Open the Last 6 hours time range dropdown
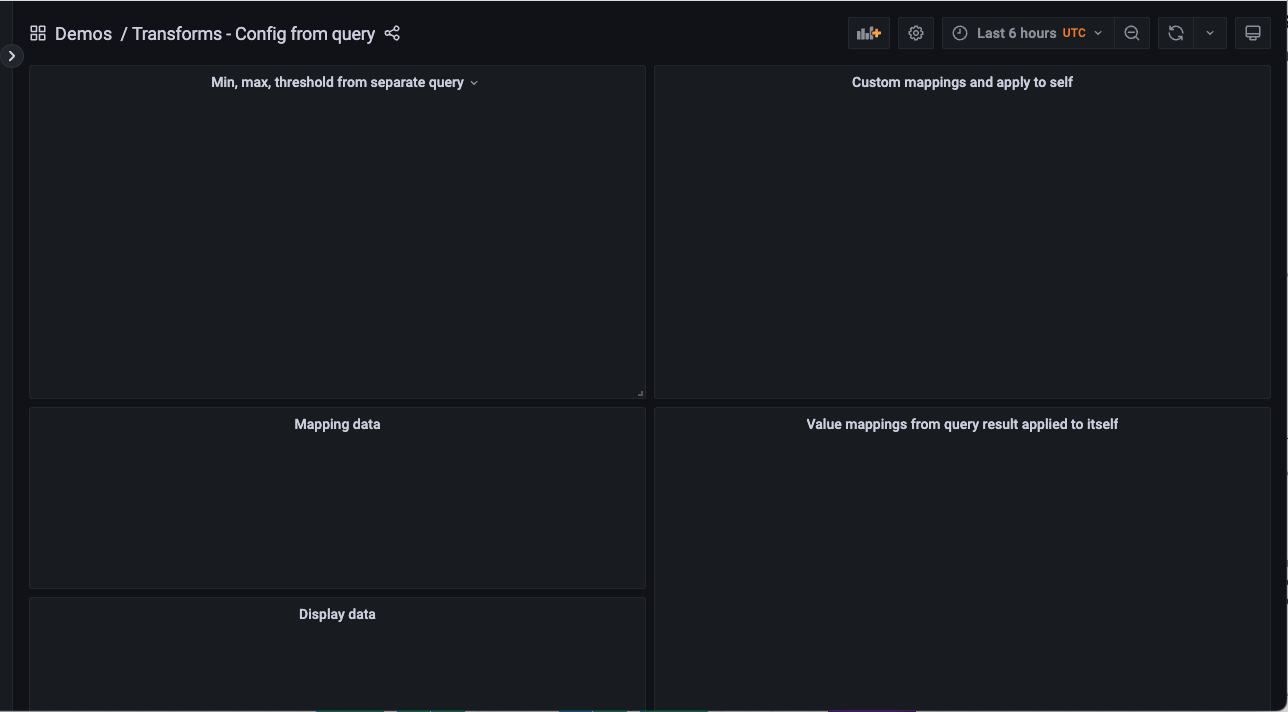Viewport: 1288px width, 712px height. [1020, 33]
